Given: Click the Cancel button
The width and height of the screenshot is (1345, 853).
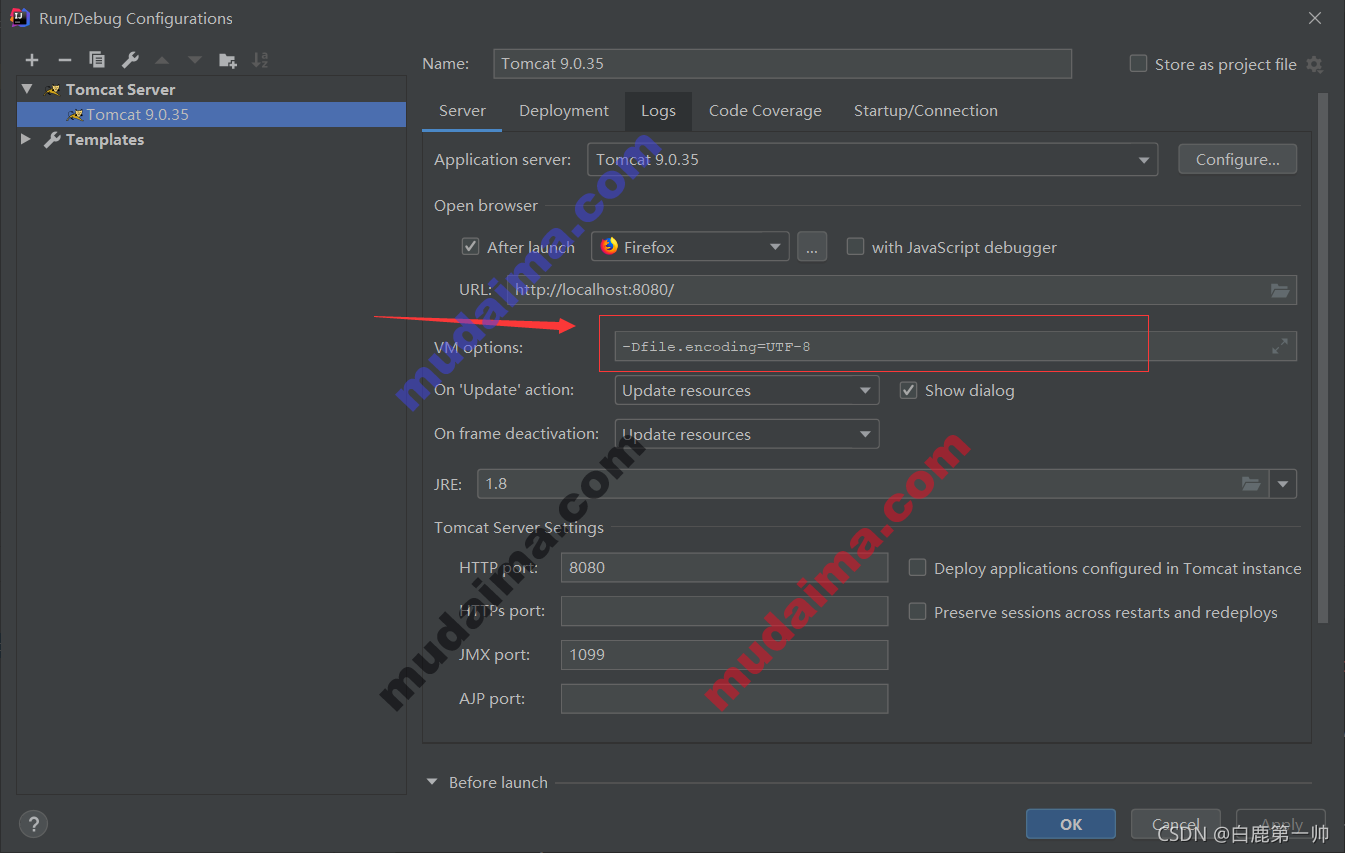Looking at the screenshot, I should (1176, 824).
